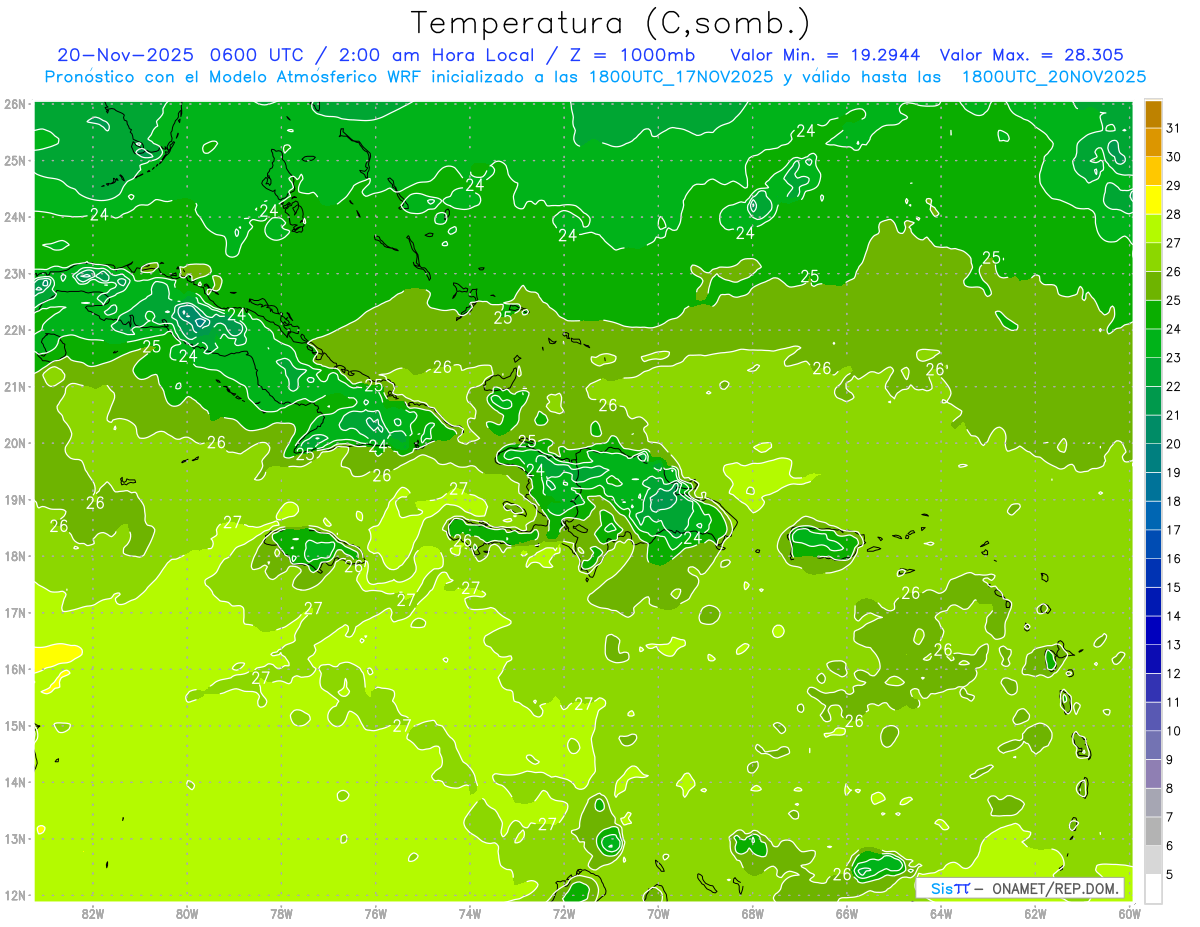The width and height of the screenshot is (1200, 927).
Task: Click the "80W" longitude axis label
Action: point(187,913)
